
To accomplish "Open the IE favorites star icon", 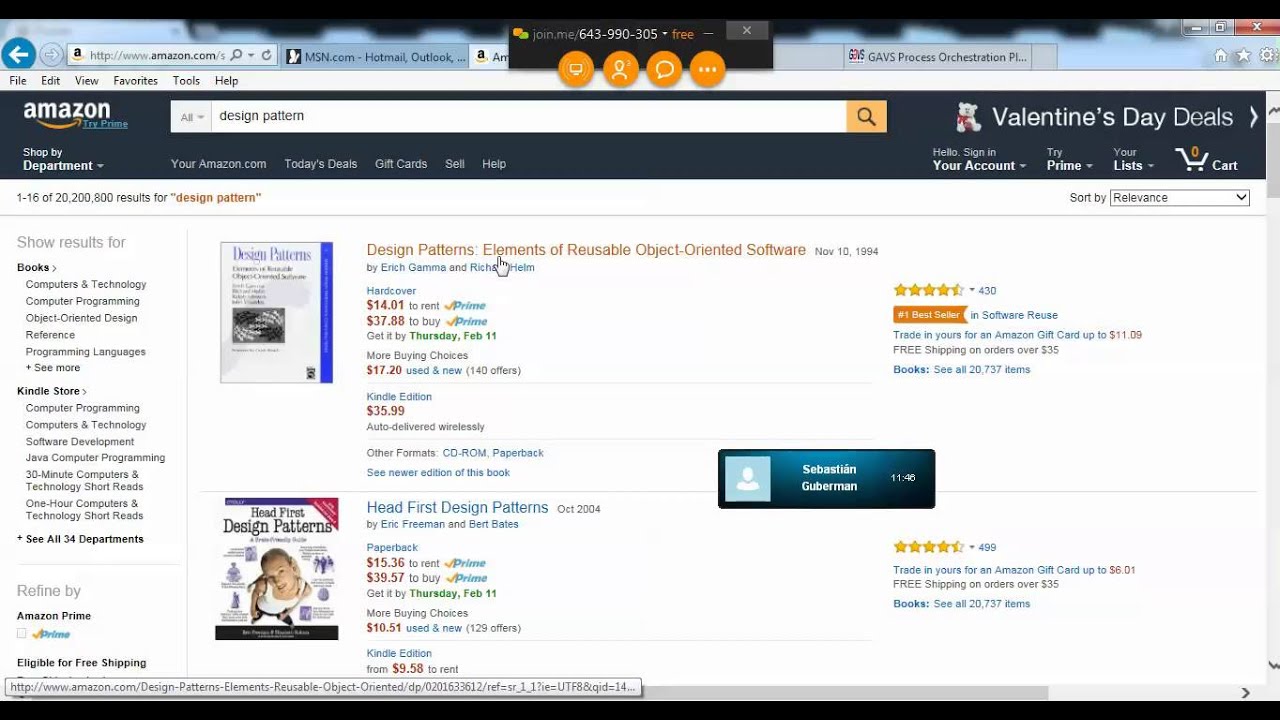I will coord(1244,56).
